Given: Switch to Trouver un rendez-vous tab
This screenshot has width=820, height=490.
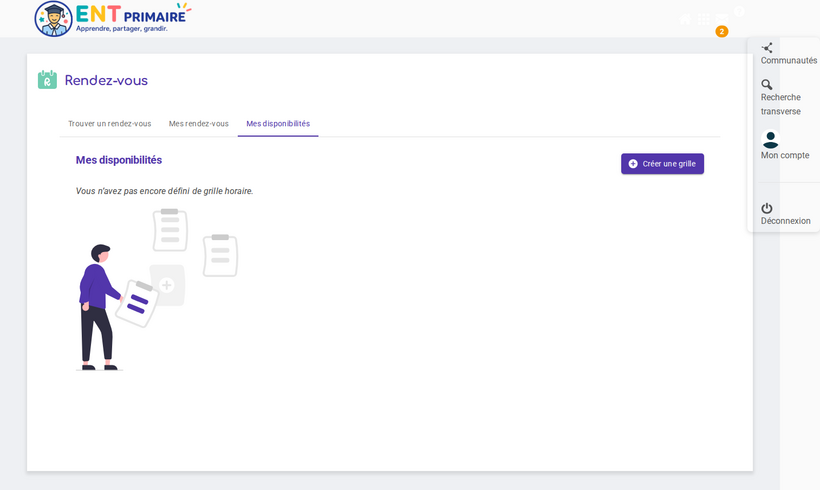Looking at the screenshot, I should click(109, 124).
